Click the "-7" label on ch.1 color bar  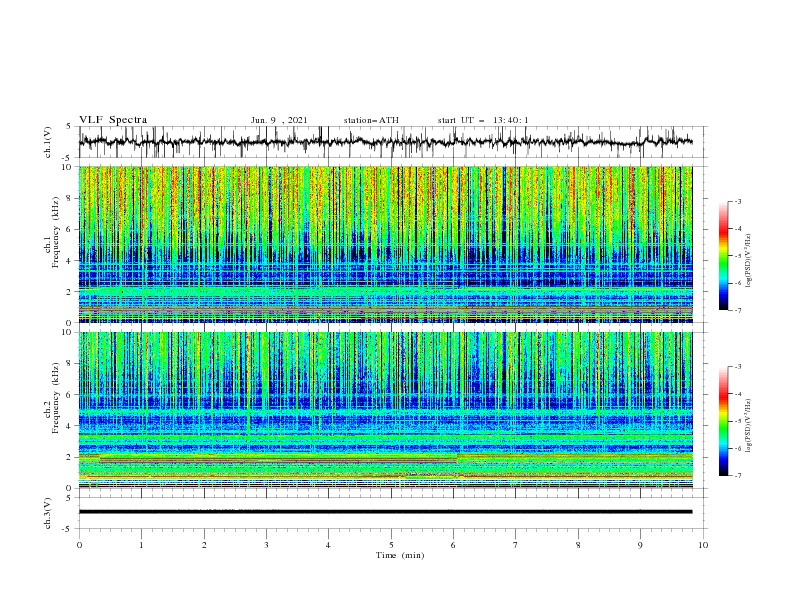738,310
